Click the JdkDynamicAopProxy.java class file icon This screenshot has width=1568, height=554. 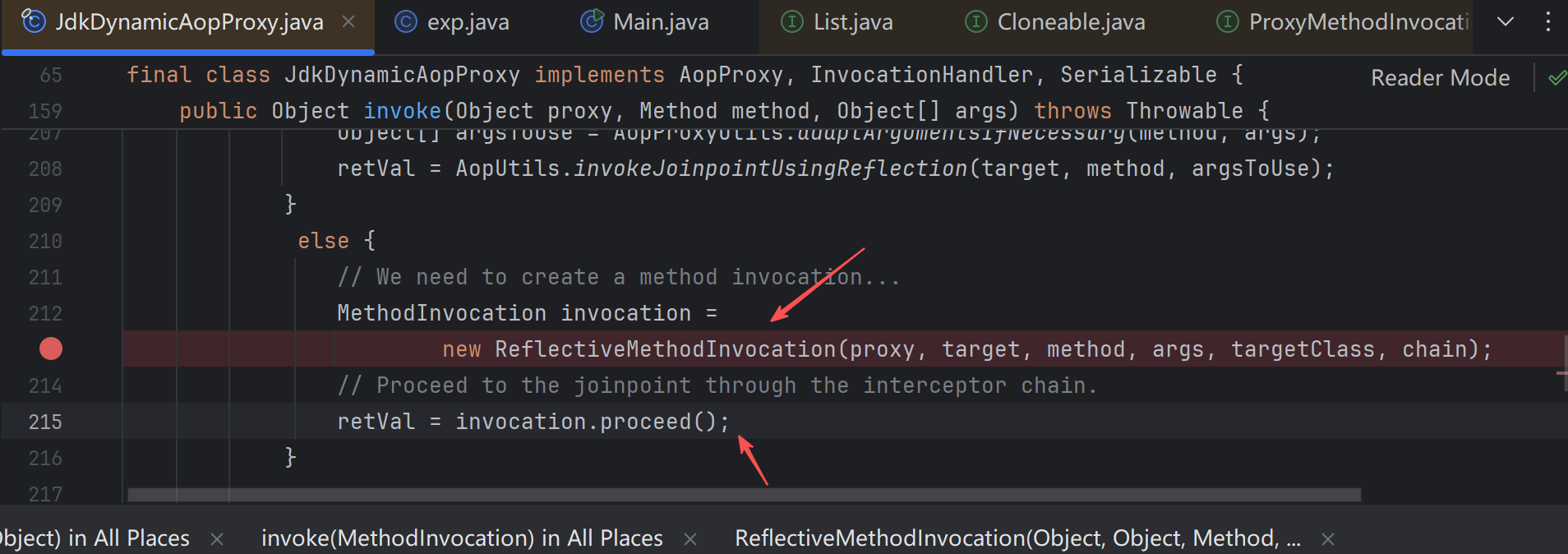pyautogui.click(x=33, y=21)
